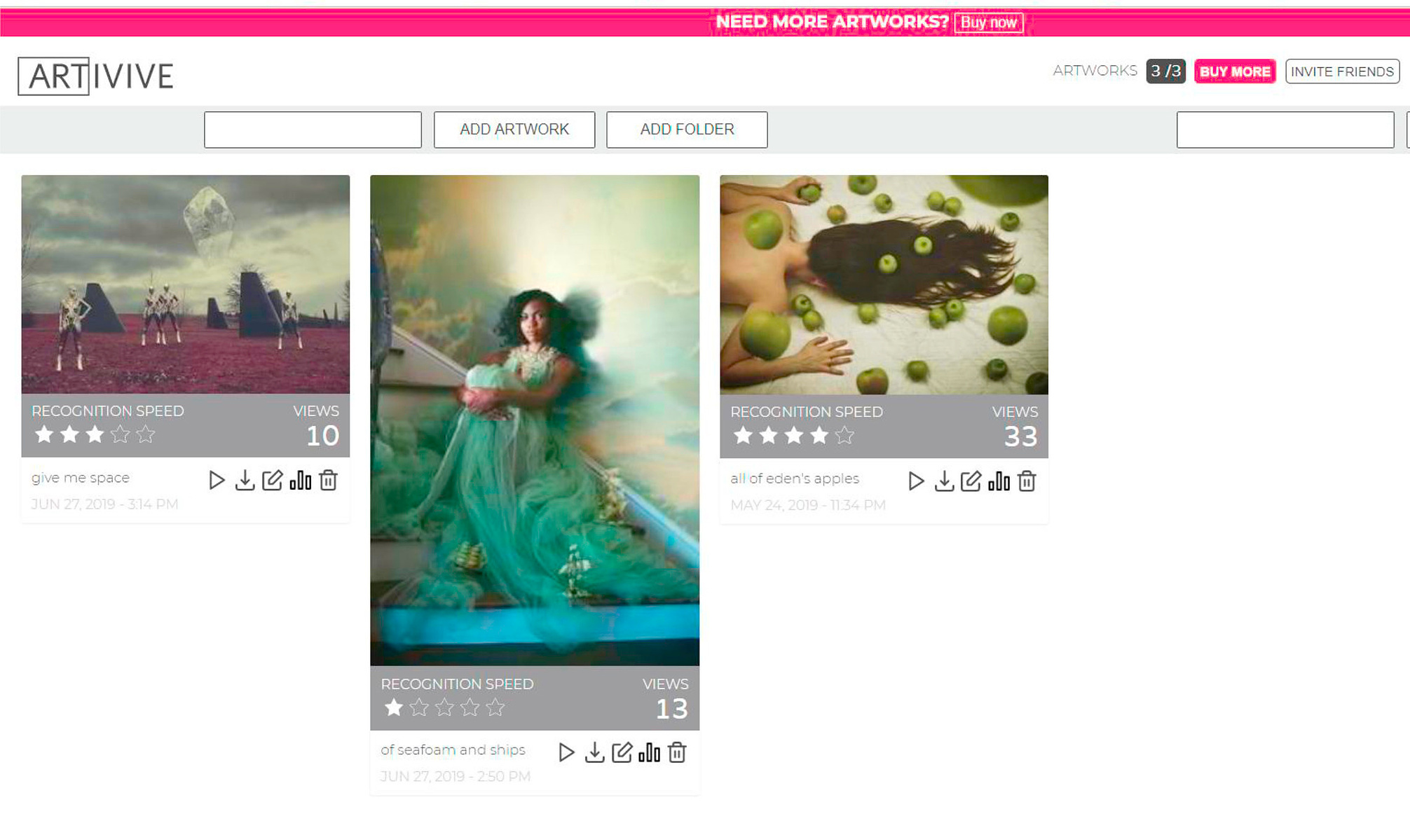The height and width of the screenshot is (840, 1410).
Task: Click the artworks count badge 3/3
Action: pos(1165,71)
